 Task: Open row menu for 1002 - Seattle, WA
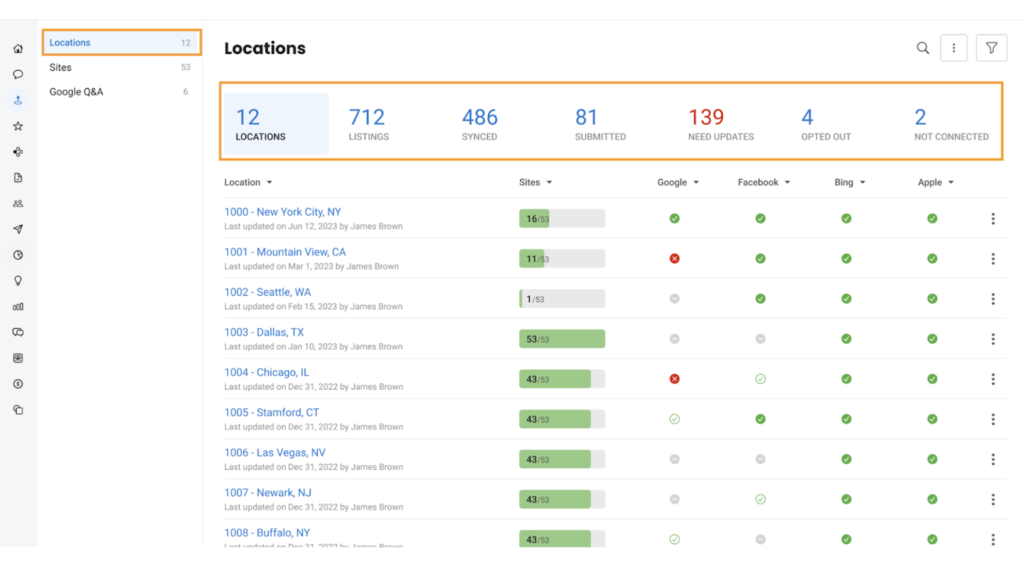993,299
